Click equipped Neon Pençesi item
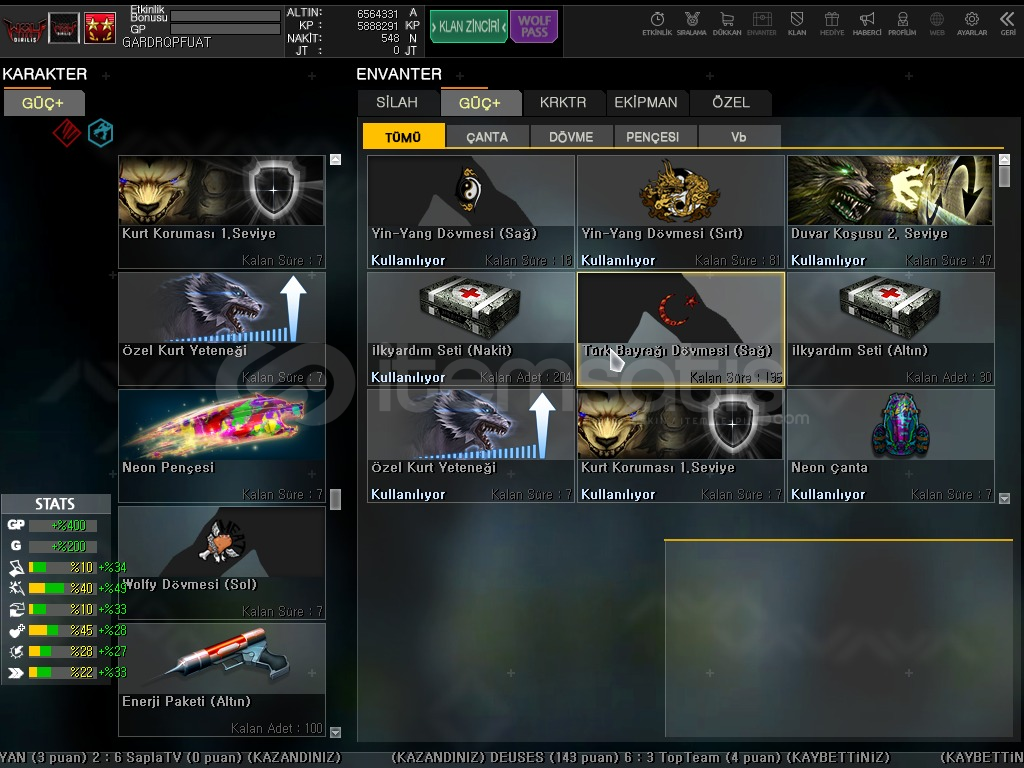This screenshot has width=1024, height=768. click(222, 446)
